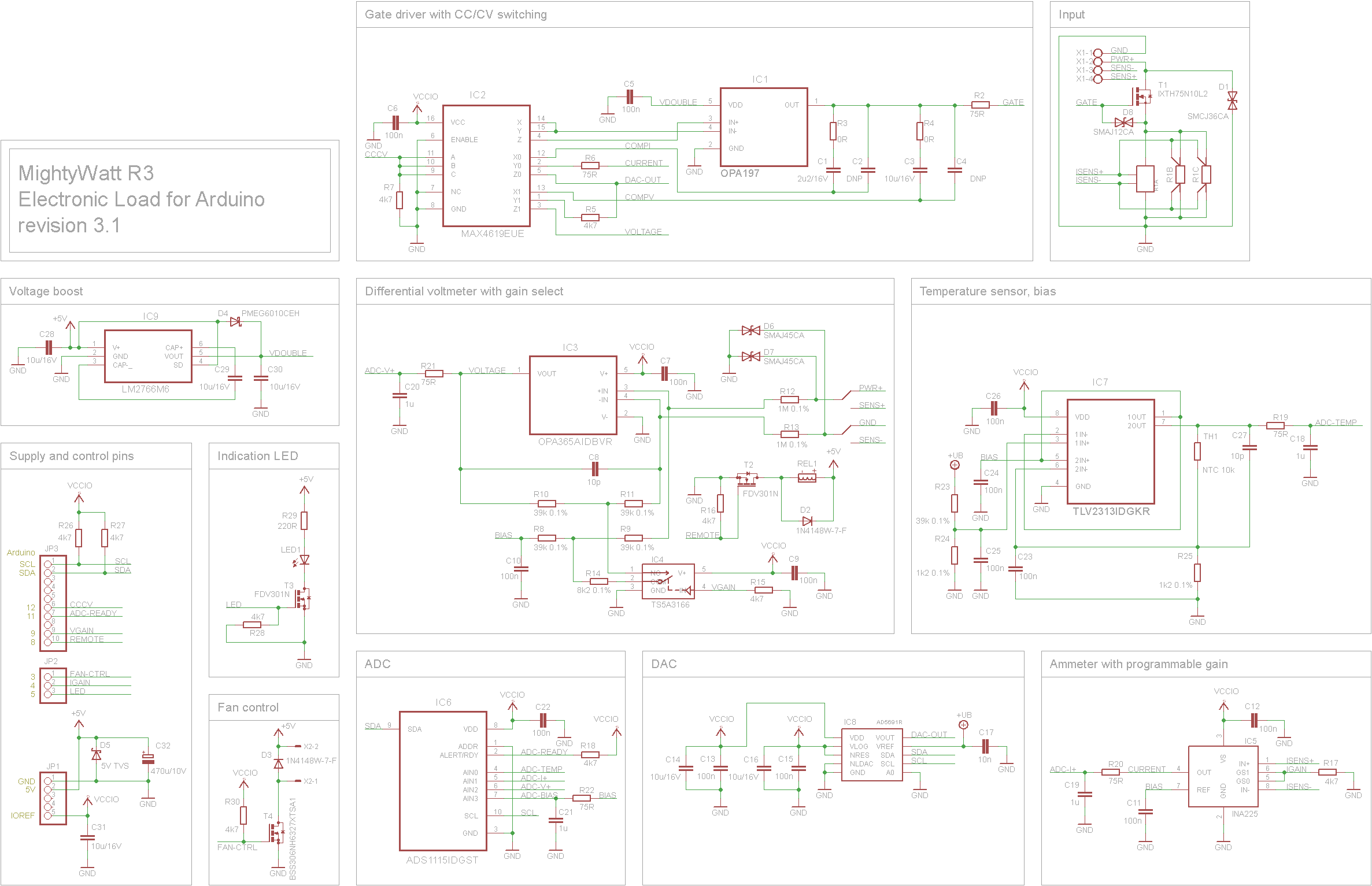Click the 'Supply and control pins' heading
The height and width of the screenshot is (886, 1372).
click(x=71, y=456)
